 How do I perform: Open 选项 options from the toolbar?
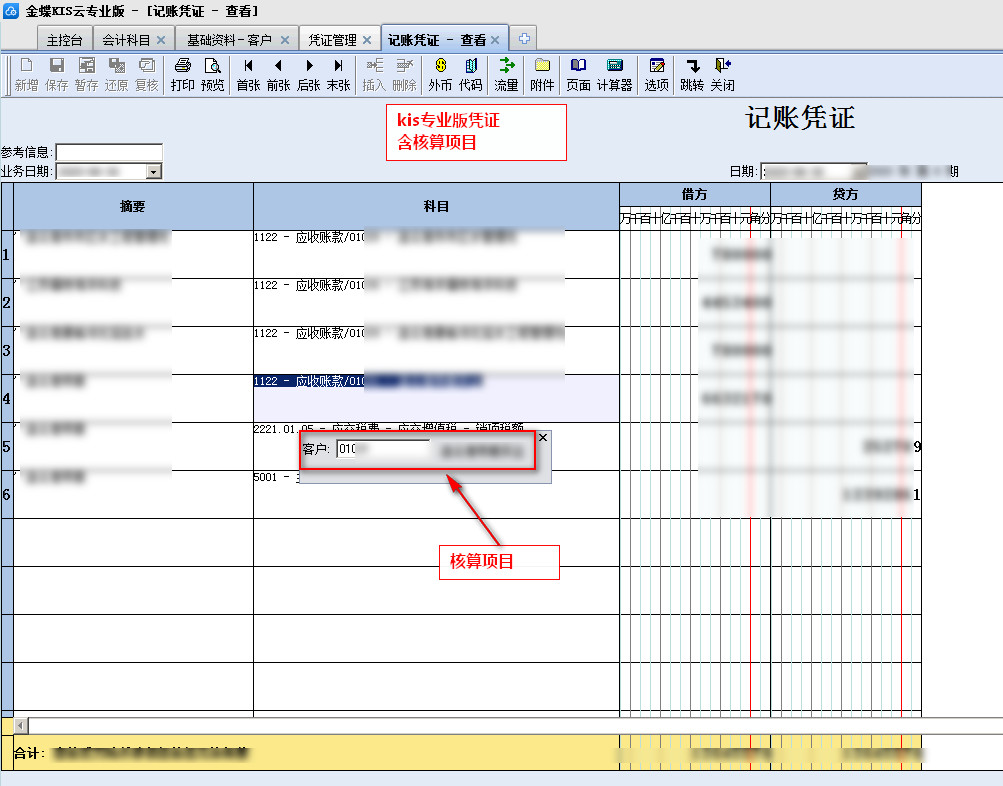click(x=657, y=74)
